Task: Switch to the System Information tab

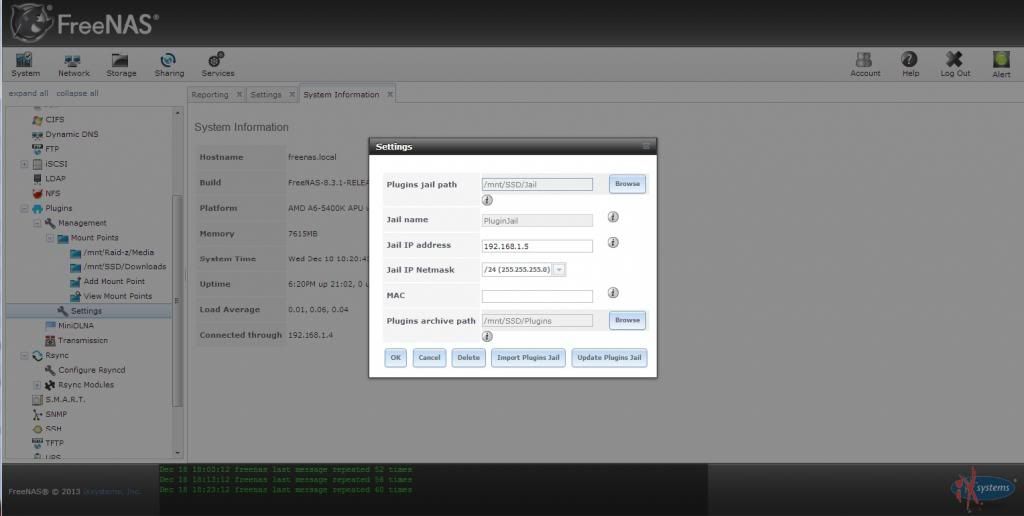Action: point(341,95)
